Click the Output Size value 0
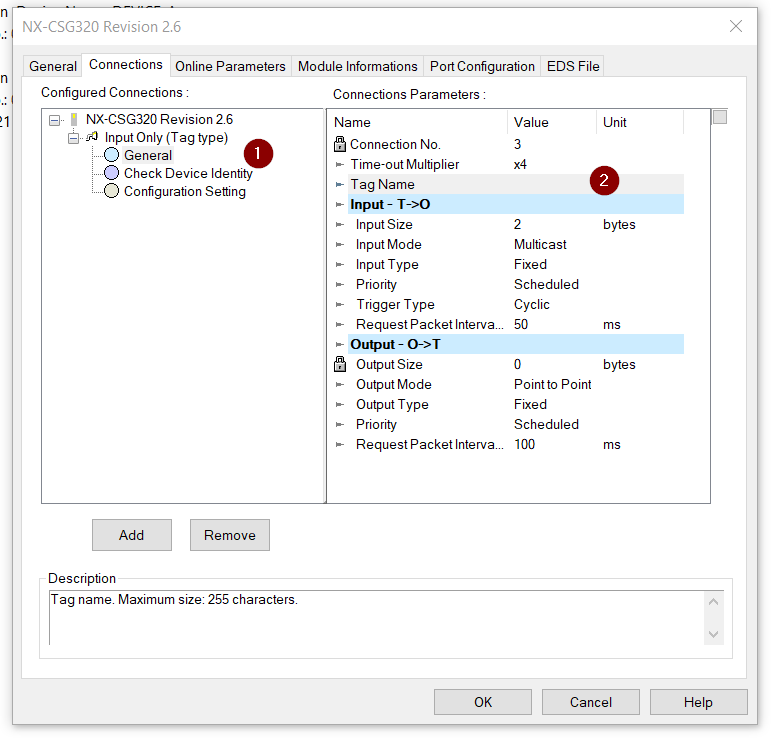 tap(517, 365)
